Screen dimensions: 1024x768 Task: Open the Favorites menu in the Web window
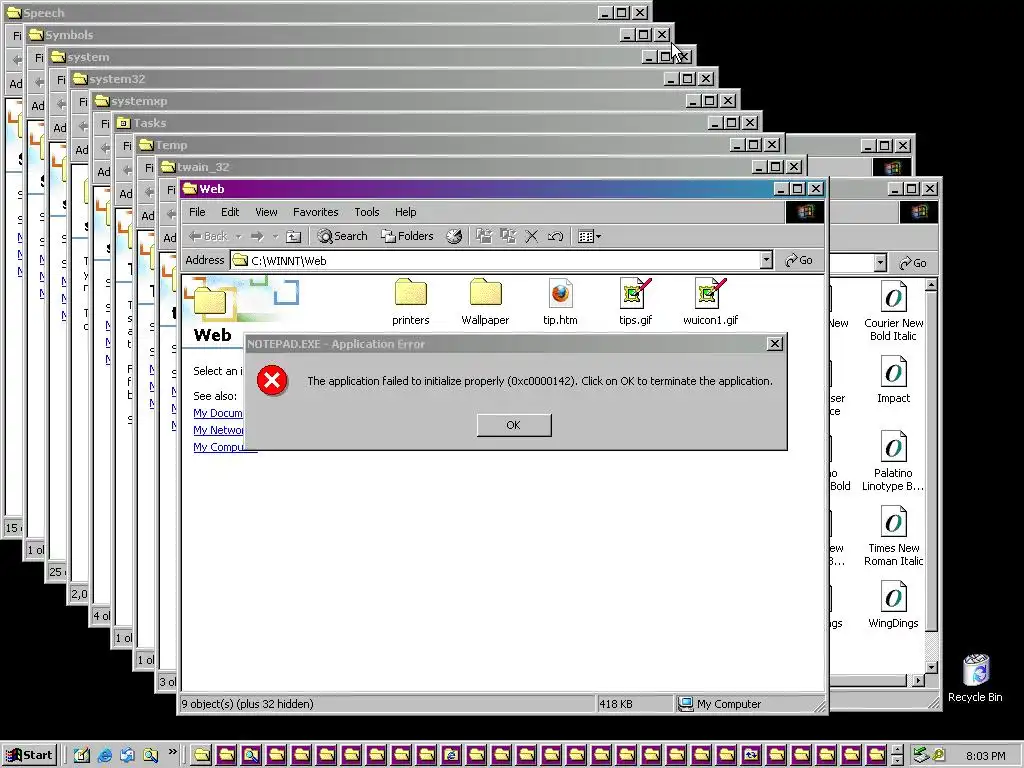point(315,212)
